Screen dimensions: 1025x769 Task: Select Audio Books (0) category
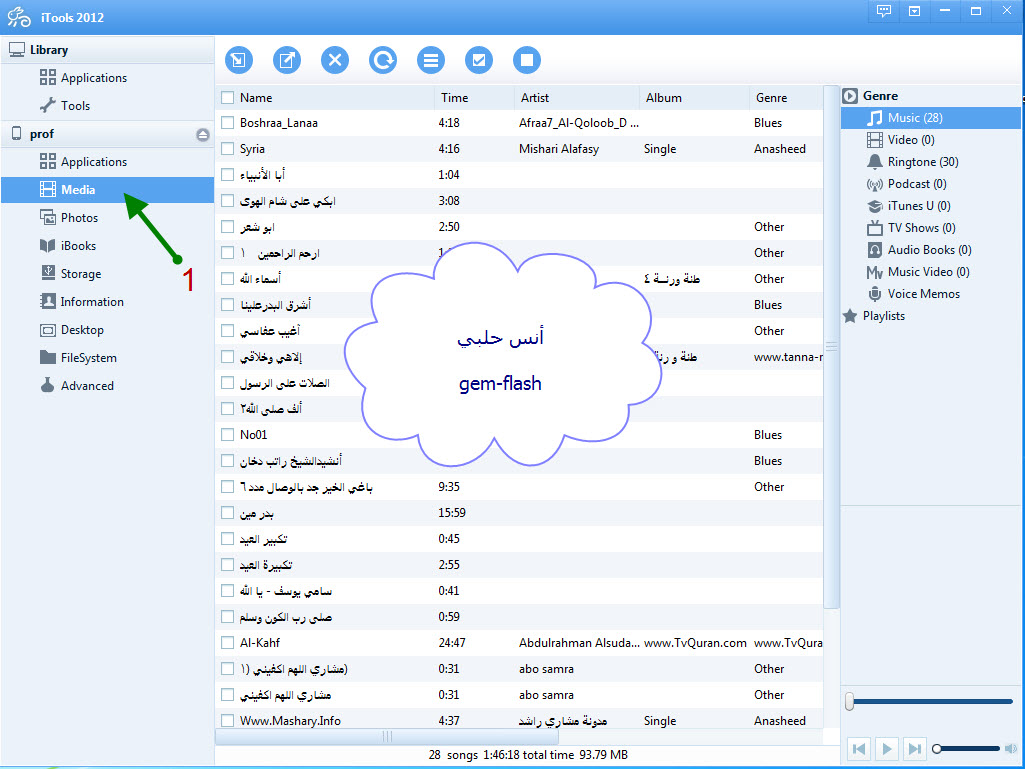919,250
